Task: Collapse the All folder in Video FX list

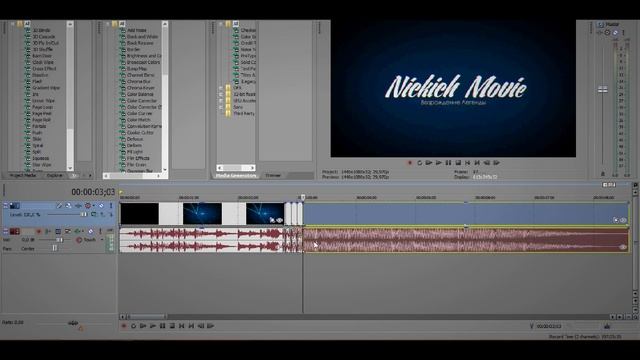Action: [108, 24]
